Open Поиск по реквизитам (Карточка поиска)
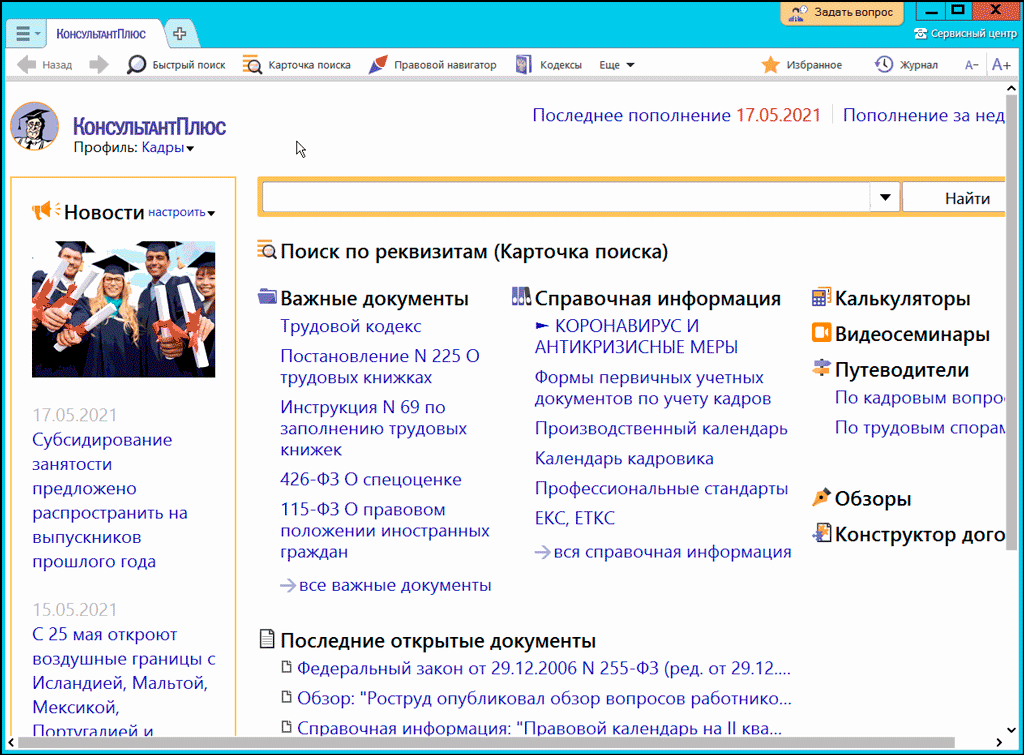 [474, 251]
